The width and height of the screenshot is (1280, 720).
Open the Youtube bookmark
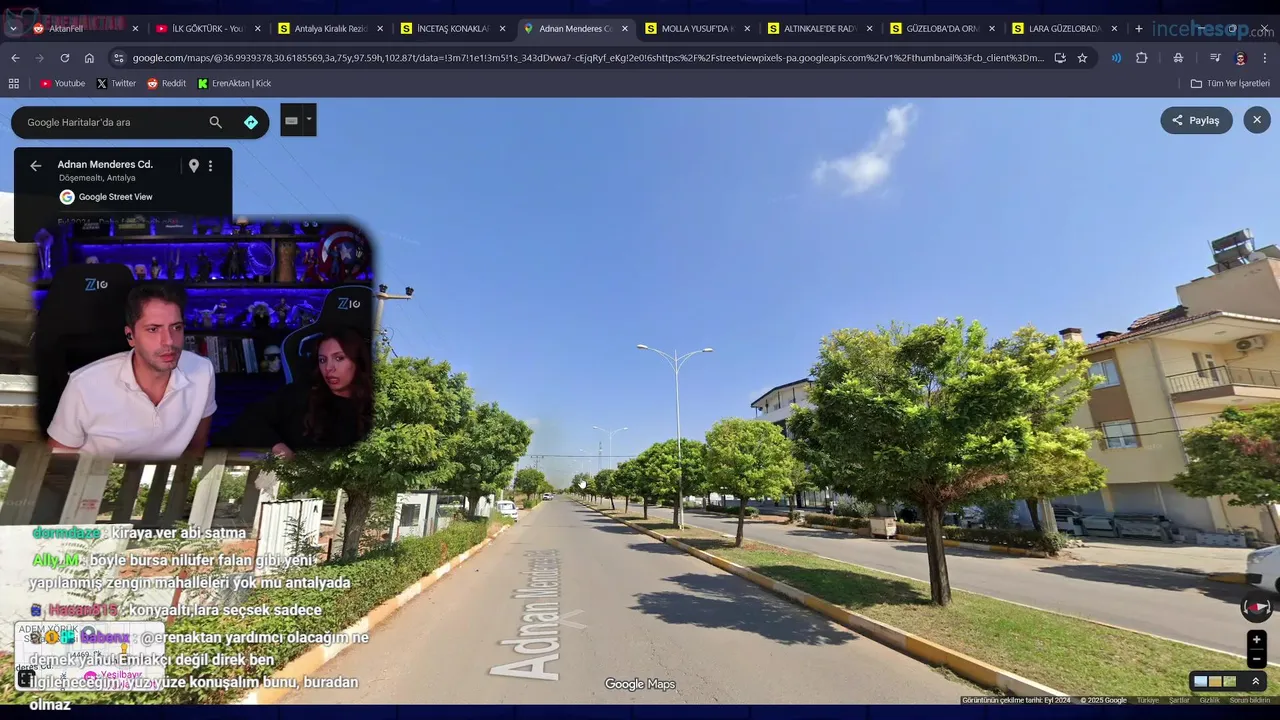(62, 84)
